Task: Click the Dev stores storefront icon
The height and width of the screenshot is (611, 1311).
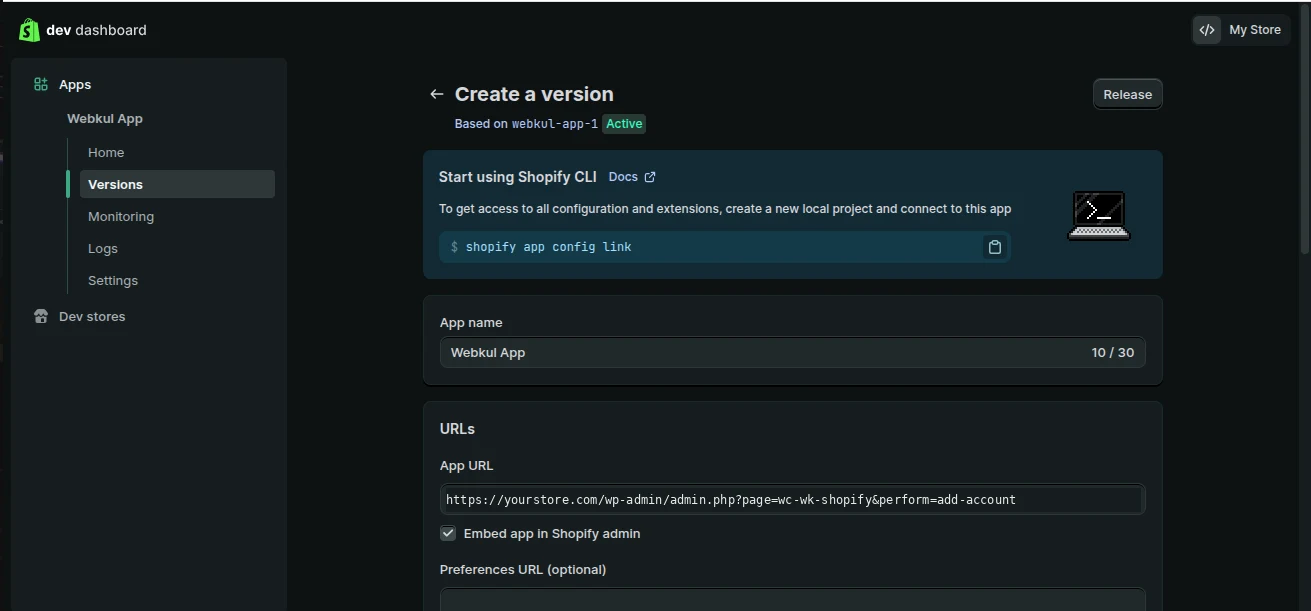Action: coord(41,317)
